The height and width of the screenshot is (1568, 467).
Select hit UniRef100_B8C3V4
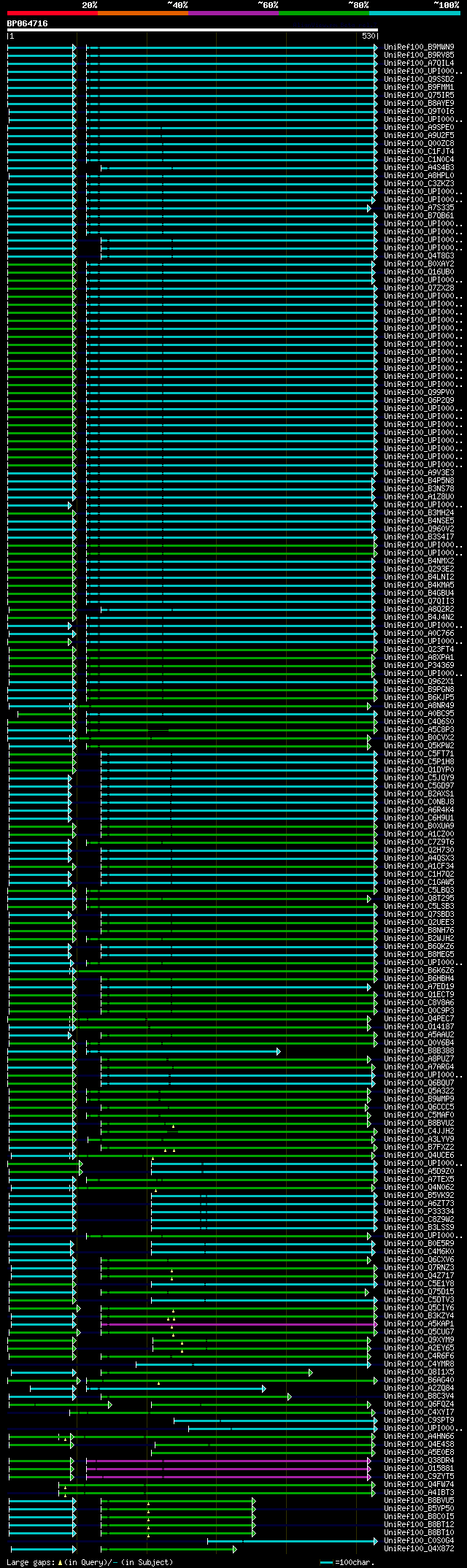(x=419, y=1396)
